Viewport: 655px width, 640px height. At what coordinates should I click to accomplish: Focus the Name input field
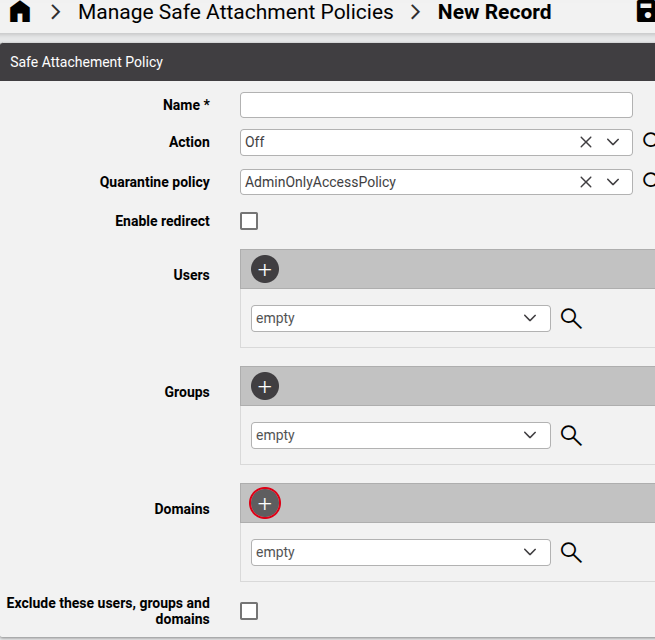(436, 105)
